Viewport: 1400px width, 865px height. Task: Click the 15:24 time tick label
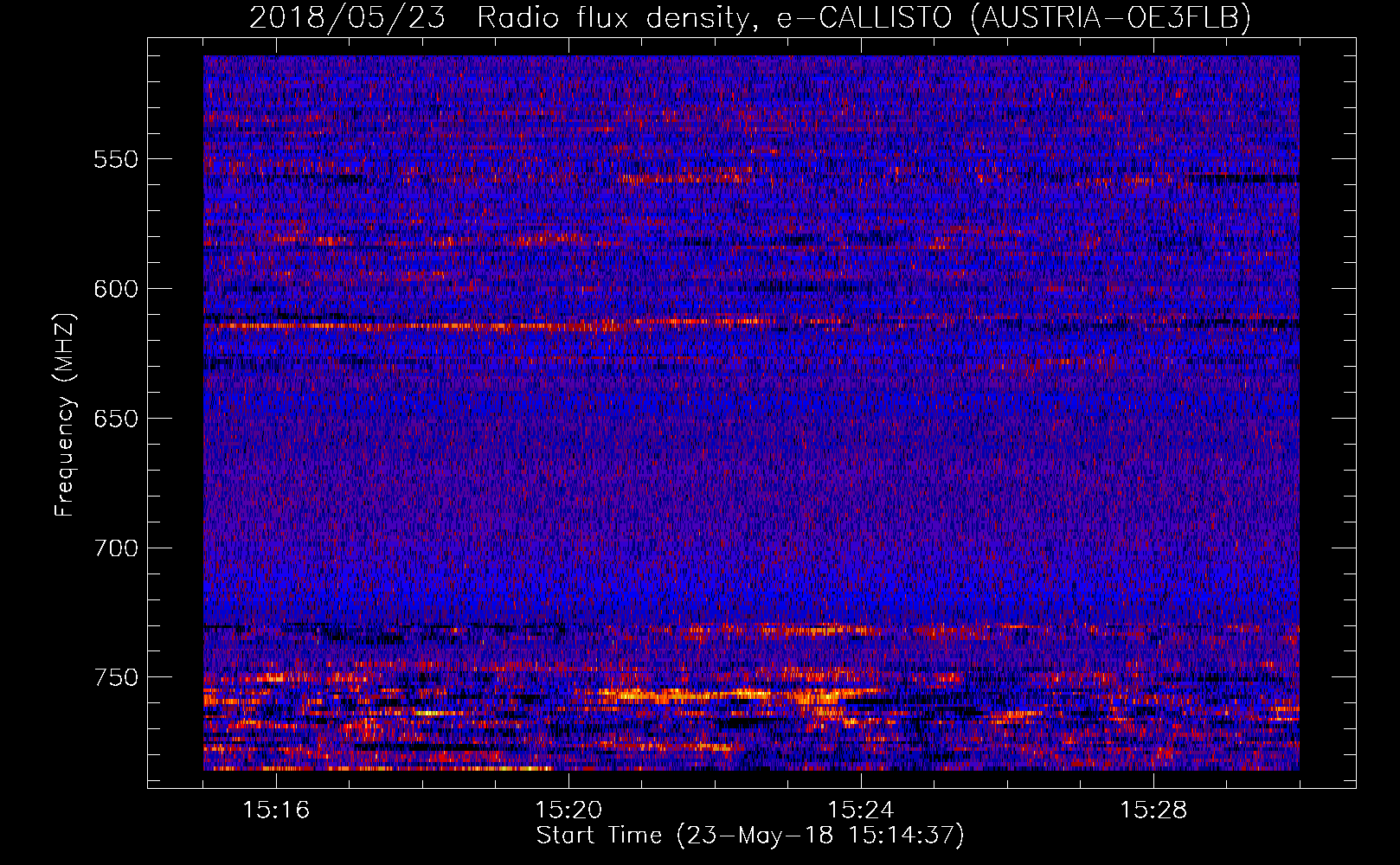(861, 810)
